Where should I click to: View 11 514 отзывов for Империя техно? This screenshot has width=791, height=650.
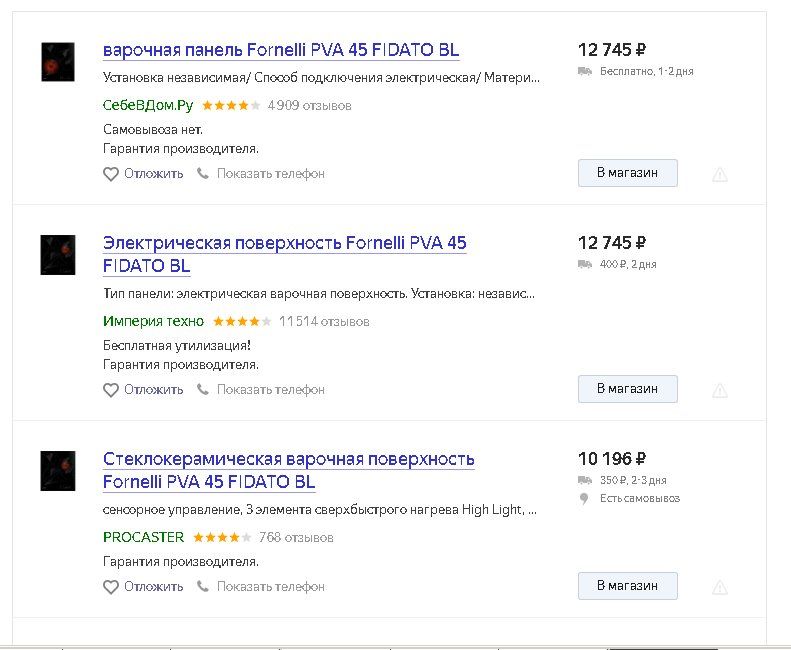[x=324, y=322]
